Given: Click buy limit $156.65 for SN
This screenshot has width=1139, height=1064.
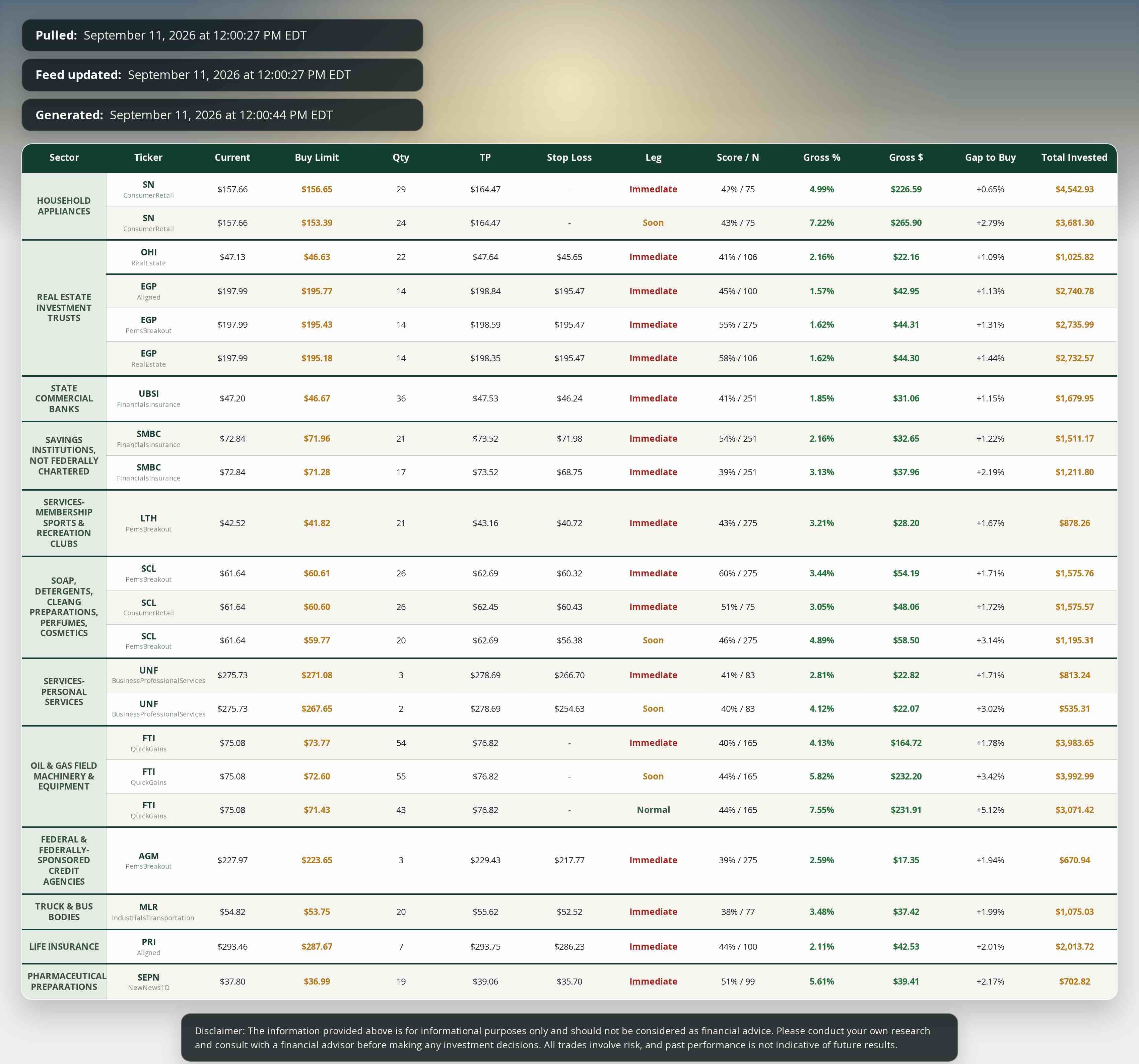Looking at the screenshot, I should (316, 189).
